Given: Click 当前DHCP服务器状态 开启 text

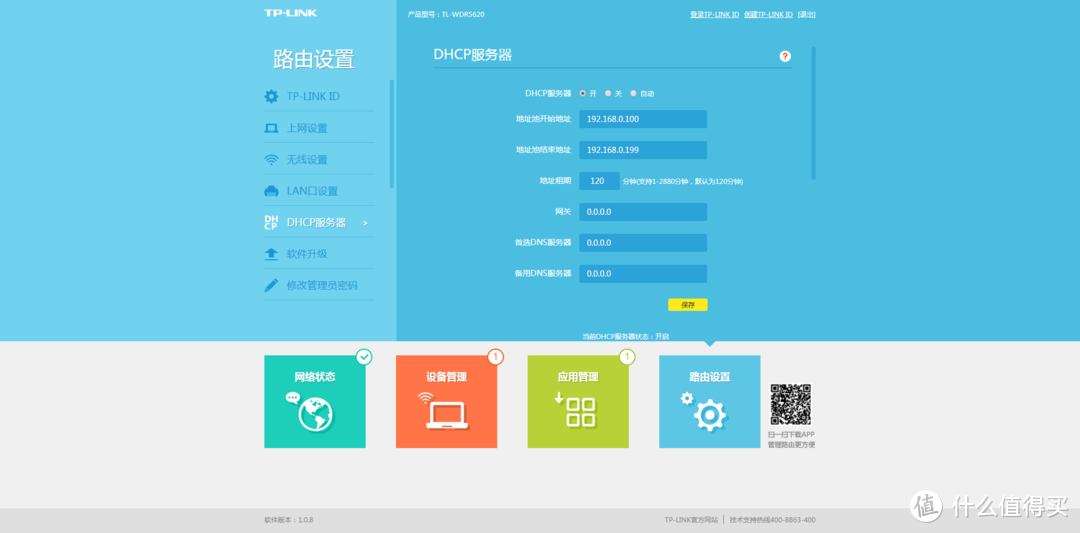Looking at the screenshot, I should pos(625,336).
